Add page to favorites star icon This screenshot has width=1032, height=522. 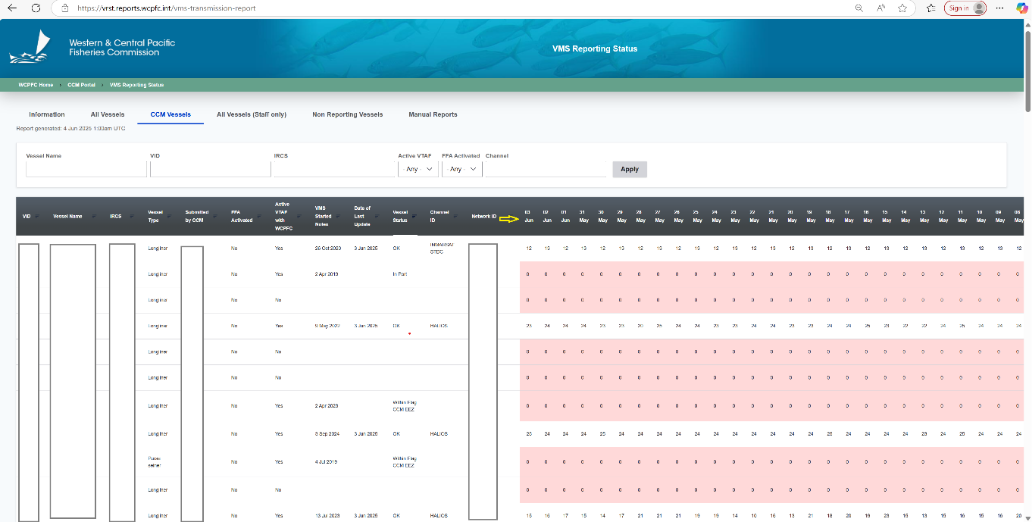click(903, 7)
